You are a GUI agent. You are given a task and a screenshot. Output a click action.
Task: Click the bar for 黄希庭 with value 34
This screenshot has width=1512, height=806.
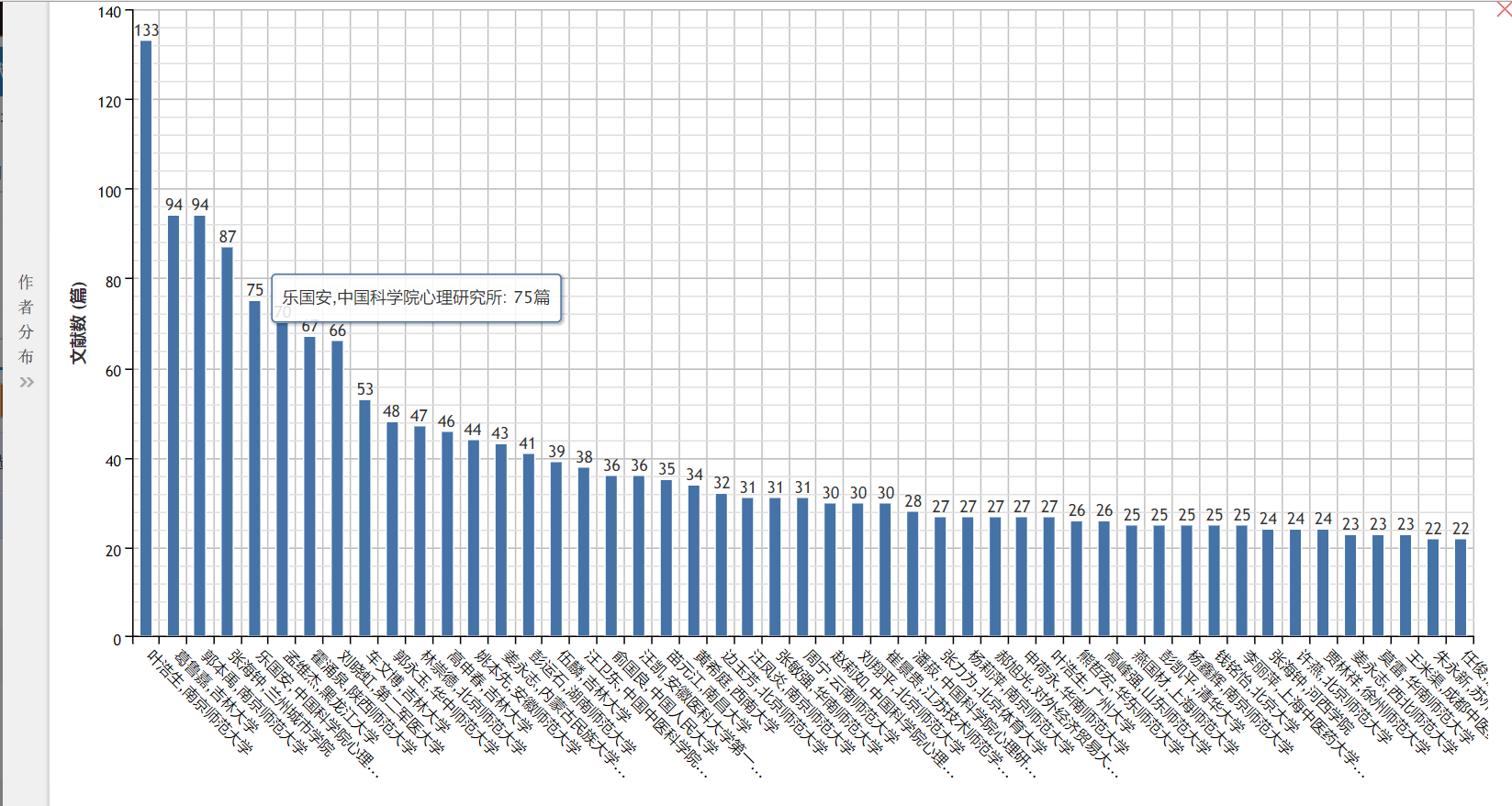694,561
